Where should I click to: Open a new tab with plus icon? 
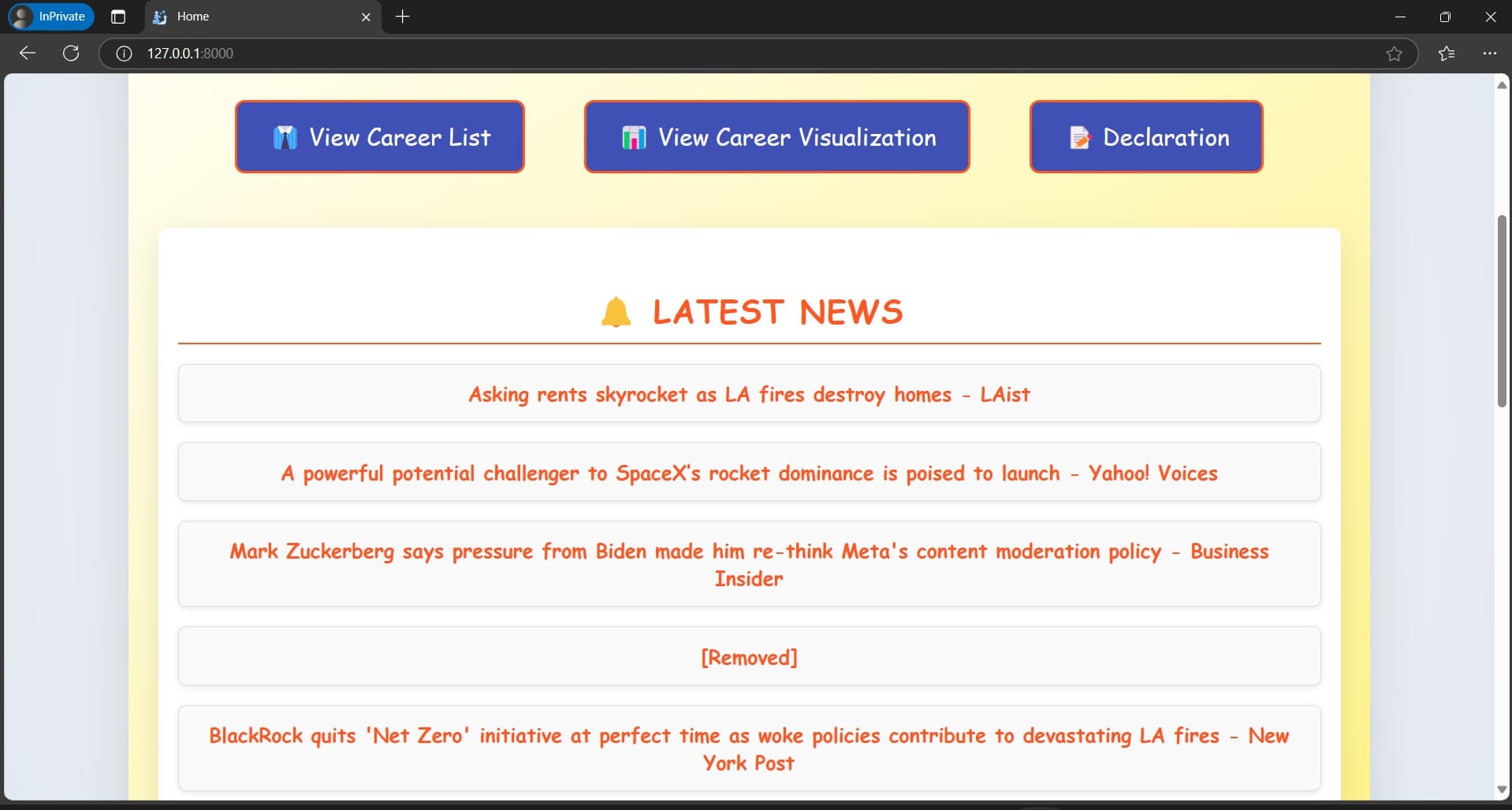click(x=402, y=17)
